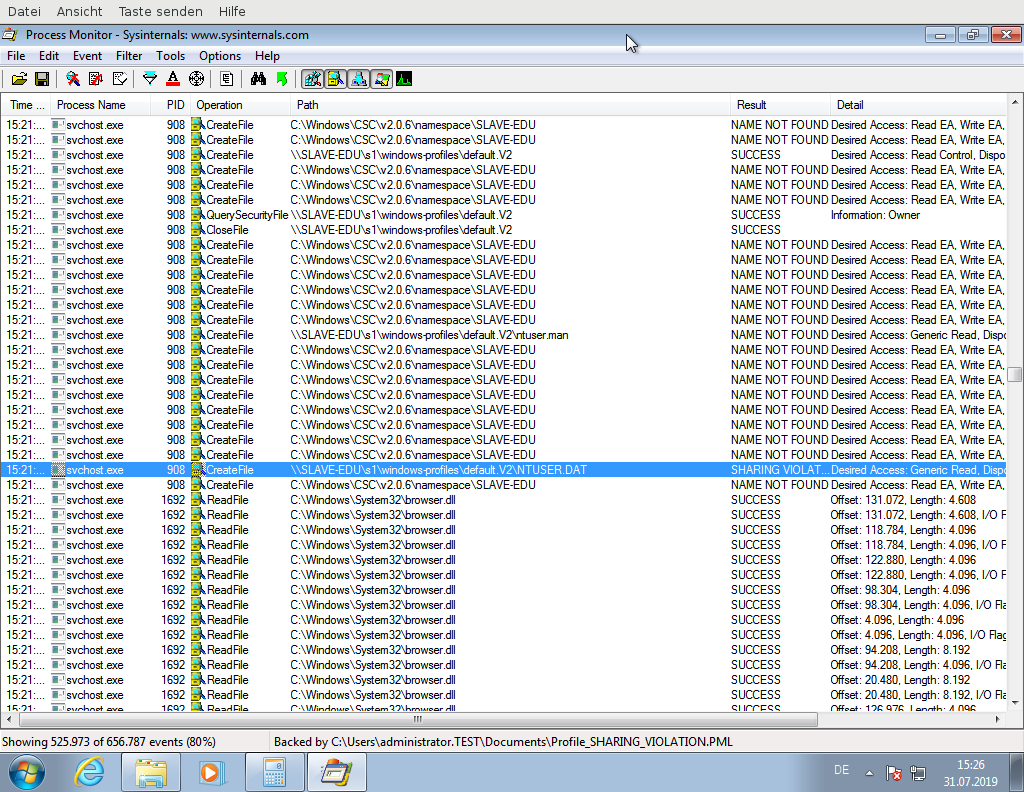Screen dimensions: 1024x792
Task: Toggle the Autoscroll toolbar icon
Action: coord(96,78)
